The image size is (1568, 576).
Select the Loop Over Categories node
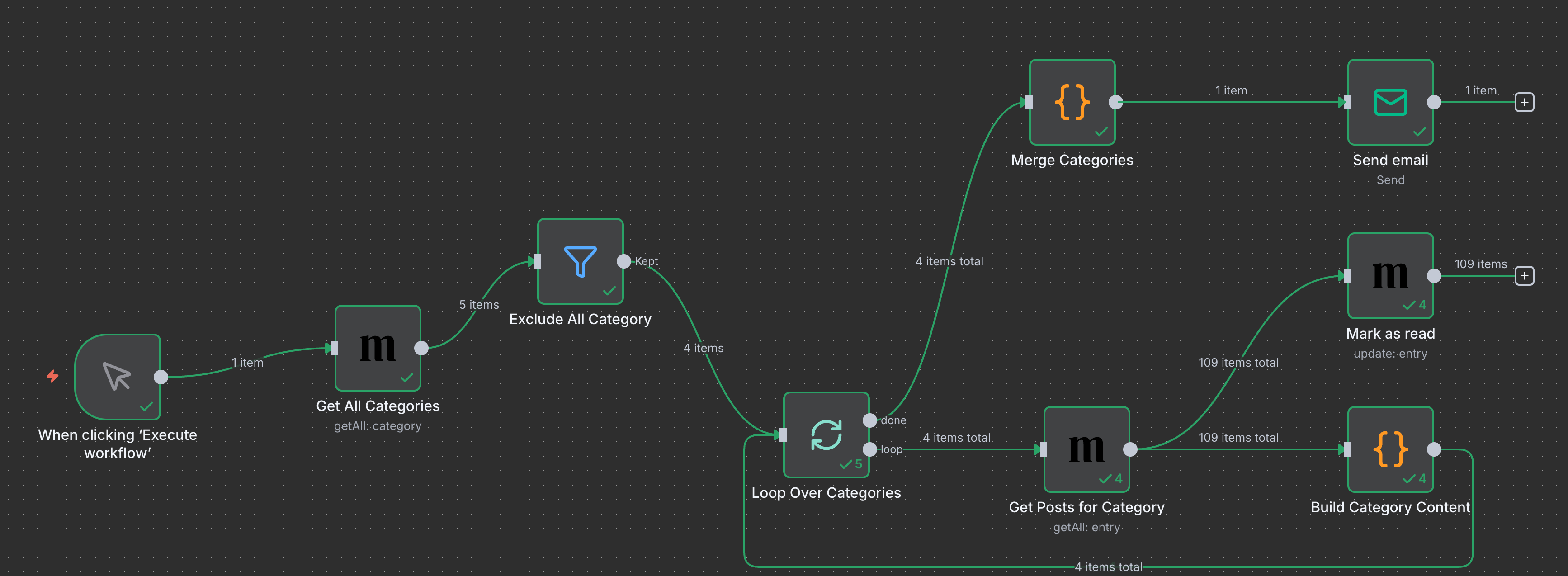coord(826,435)
